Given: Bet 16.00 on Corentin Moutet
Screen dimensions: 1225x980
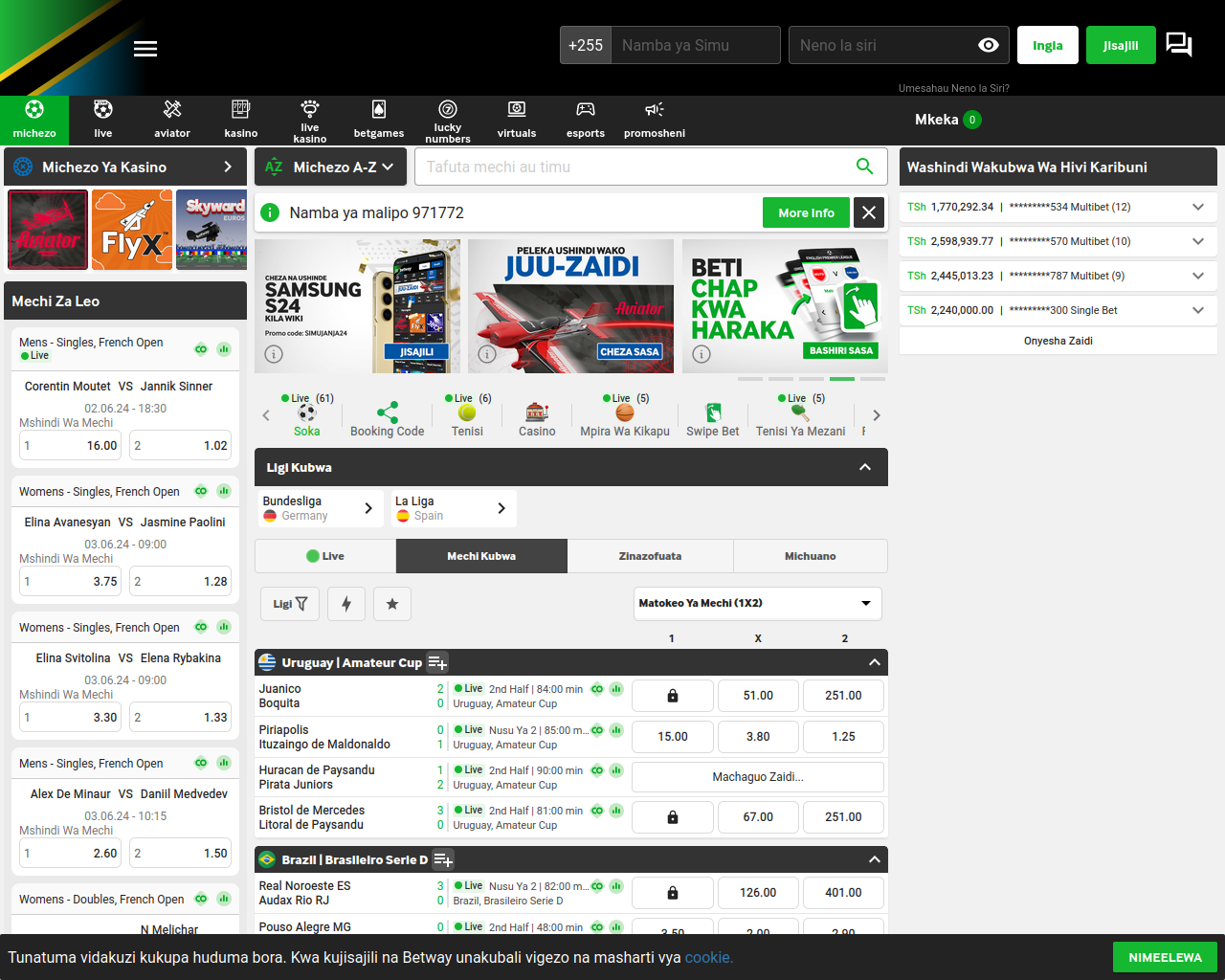Looking at the screenshot, I should [x=71, y=445].
